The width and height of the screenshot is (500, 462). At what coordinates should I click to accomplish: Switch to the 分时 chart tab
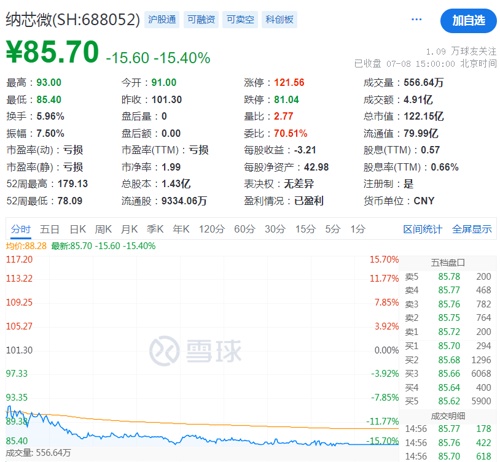pyautogui.click(x=21, y=229)
